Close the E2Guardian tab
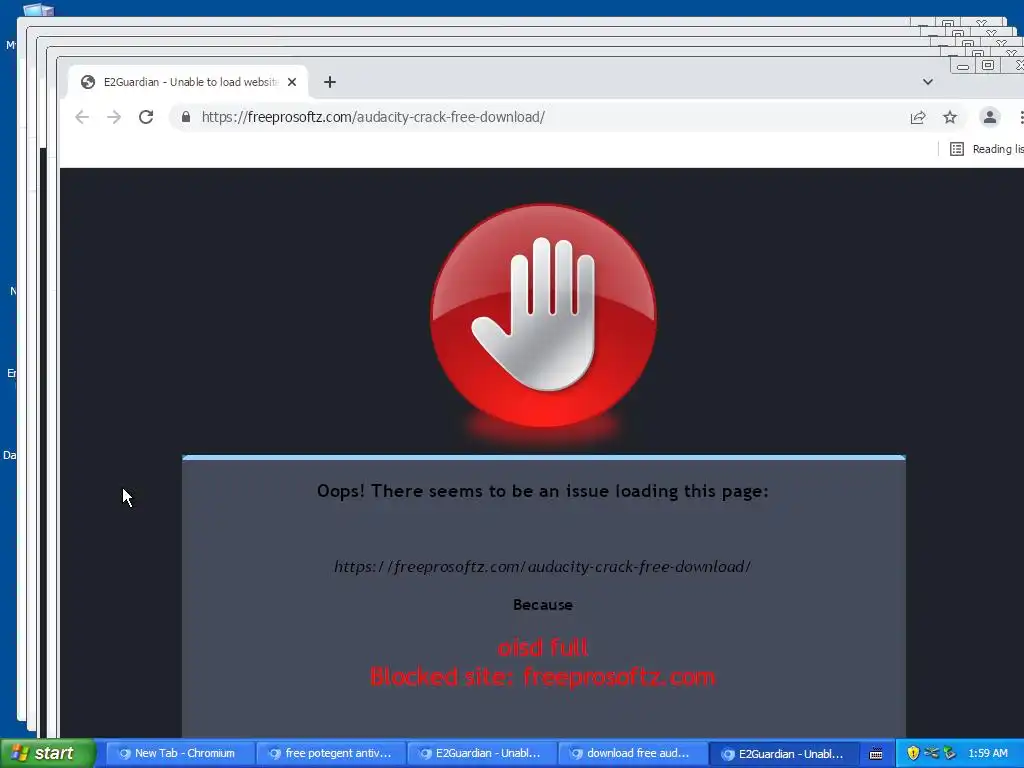 coord(292,82)
